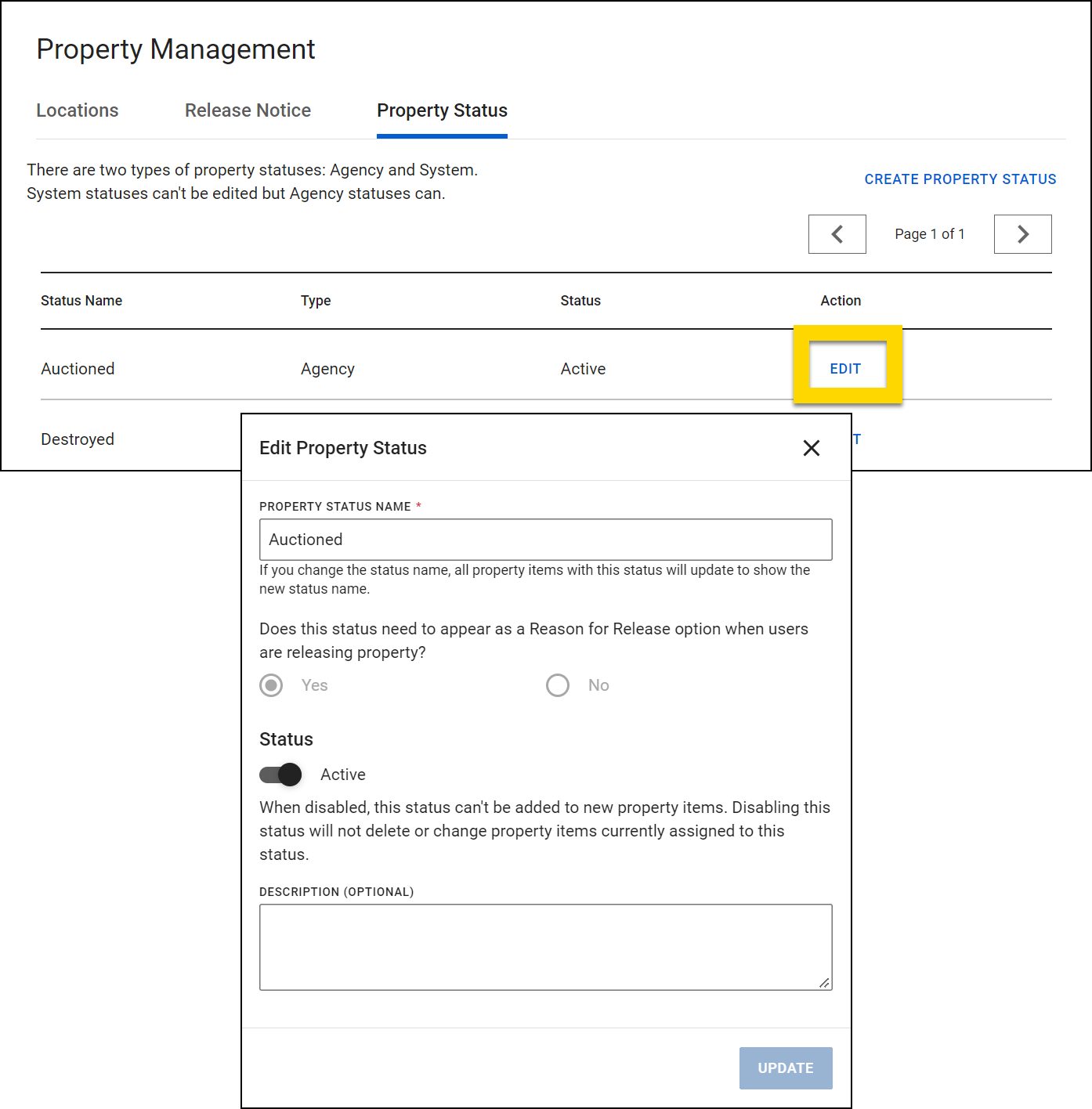Viewport: 1092px width, 1109px height.
Task: Select No for Reason for Release
Action: [x=557, y=685]
